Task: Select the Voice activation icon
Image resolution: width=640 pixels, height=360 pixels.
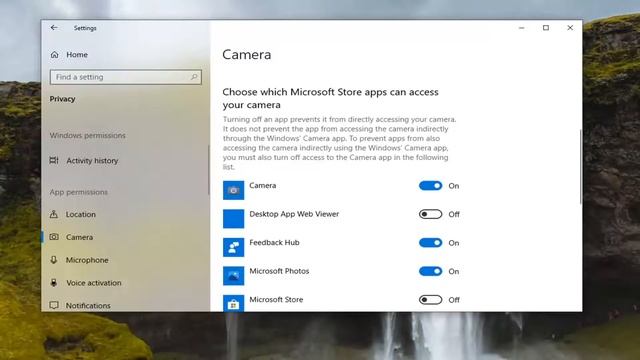Action: click(x=53, y=282)
